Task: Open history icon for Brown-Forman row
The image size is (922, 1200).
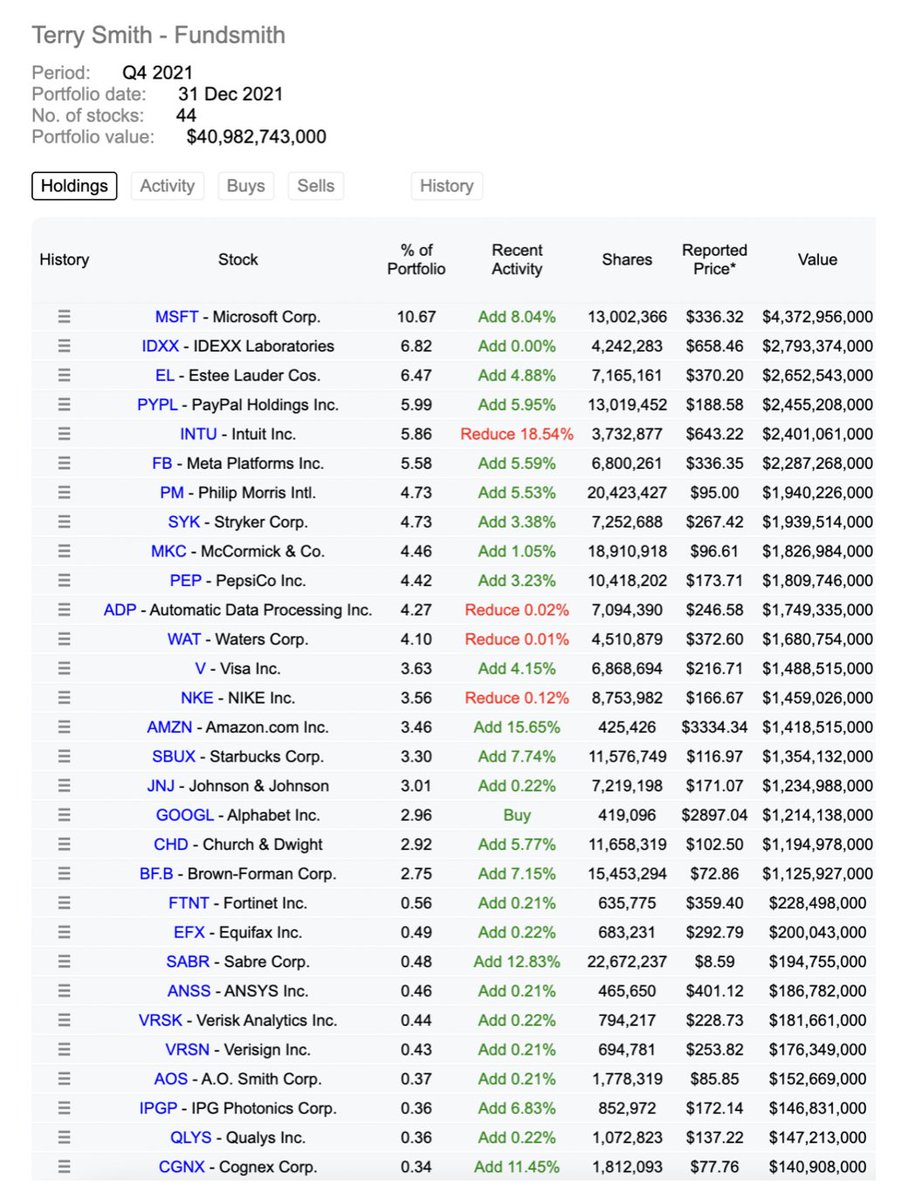Action: (x=64, y=874)
